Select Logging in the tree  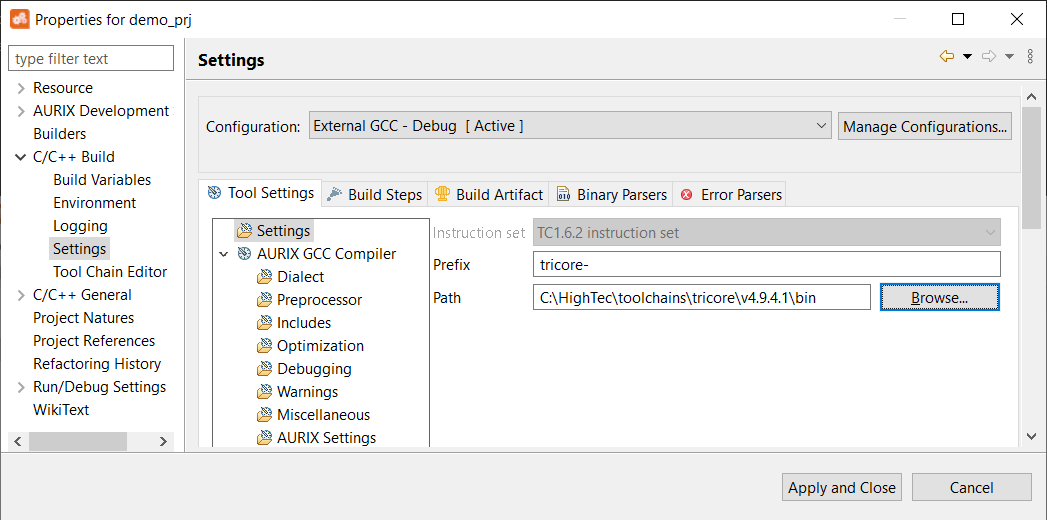click(80, 226)
